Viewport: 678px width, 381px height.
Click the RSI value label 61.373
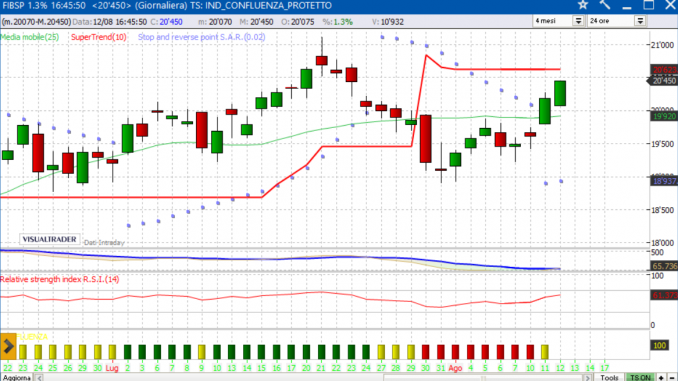pos(665,295)
